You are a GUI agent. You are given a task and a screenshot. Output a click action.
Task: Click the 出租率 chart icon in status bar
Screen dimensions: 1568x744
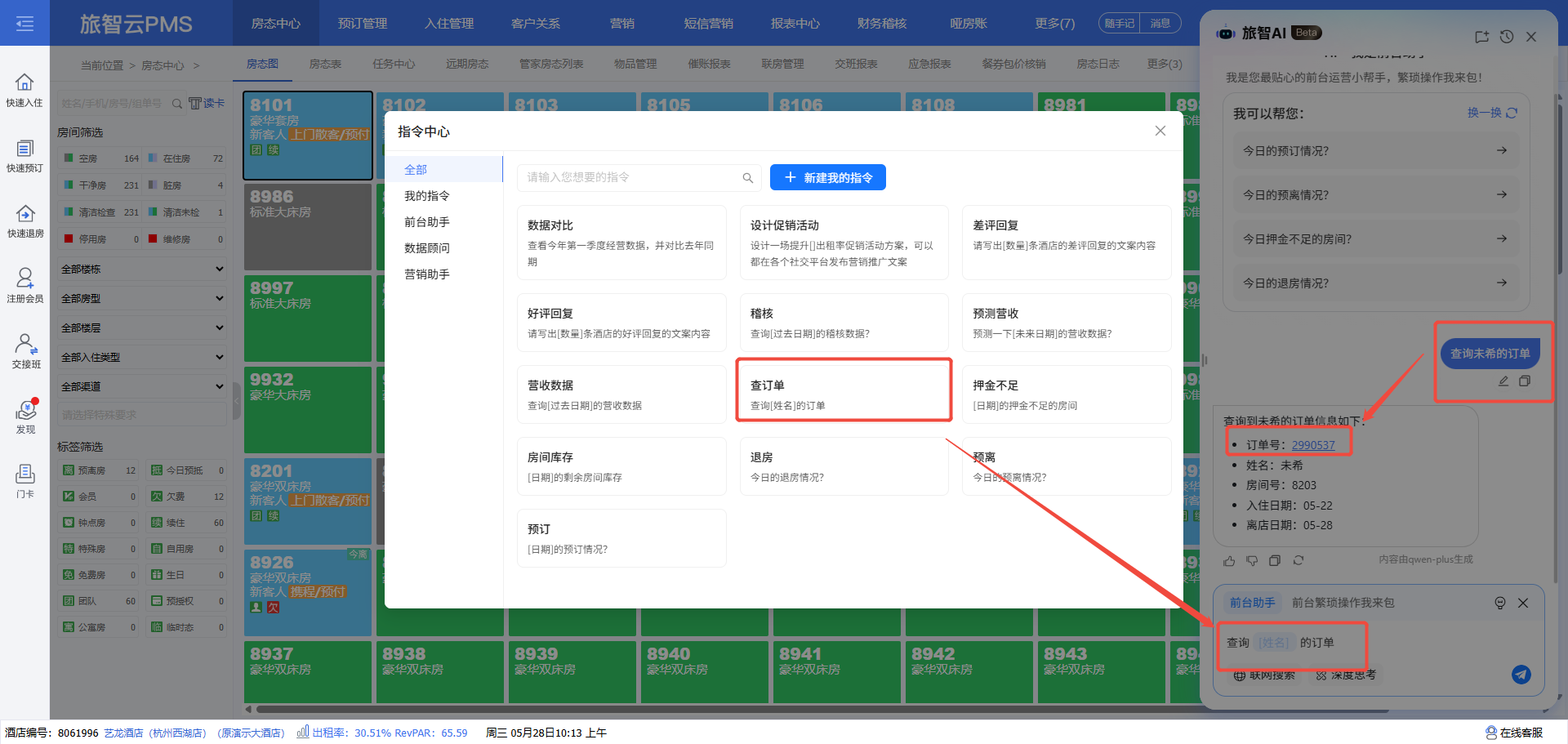point(303,732)
